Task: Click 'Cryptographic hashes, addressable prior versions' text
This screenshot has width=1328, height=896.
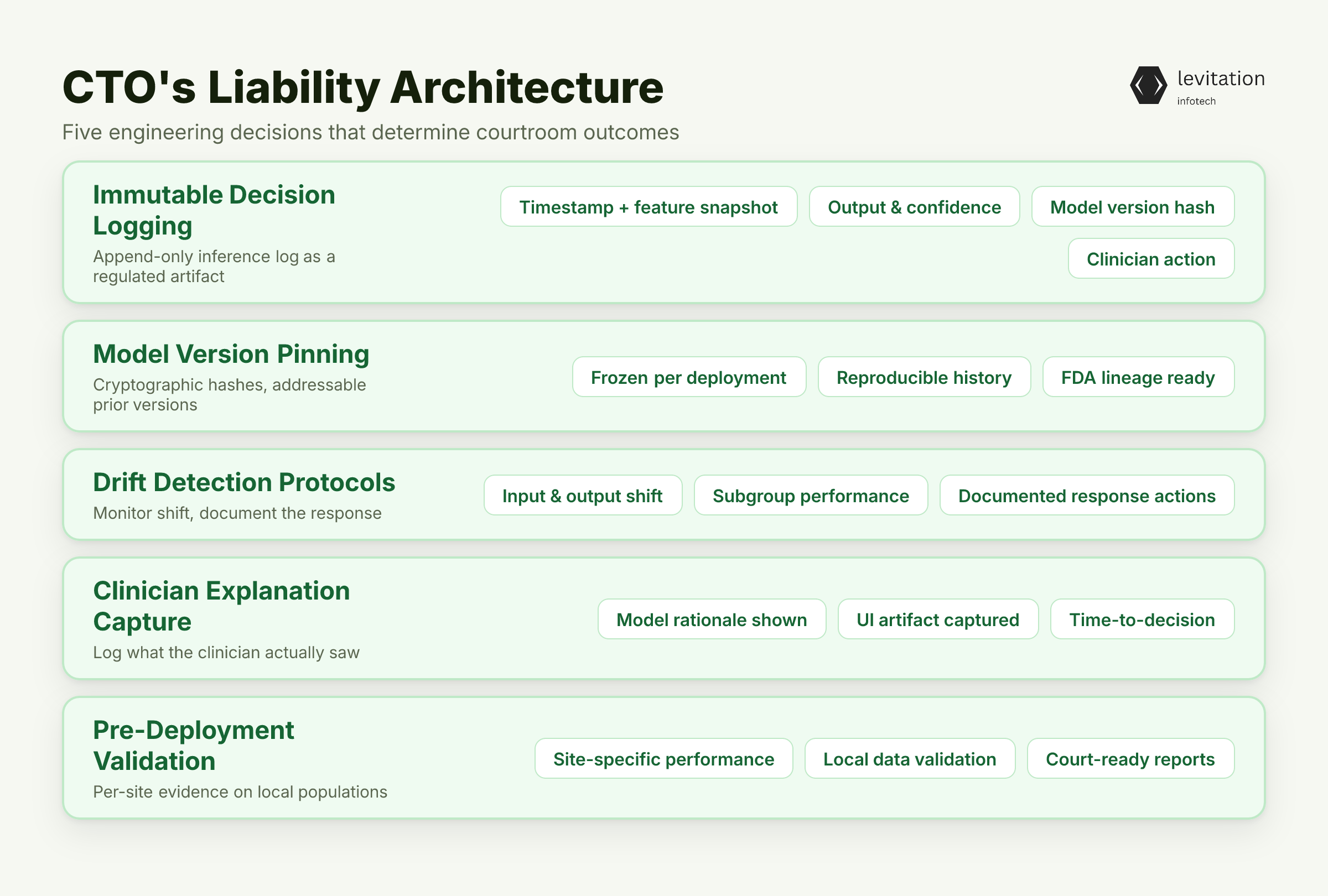Action: click(x=230, y=394)
